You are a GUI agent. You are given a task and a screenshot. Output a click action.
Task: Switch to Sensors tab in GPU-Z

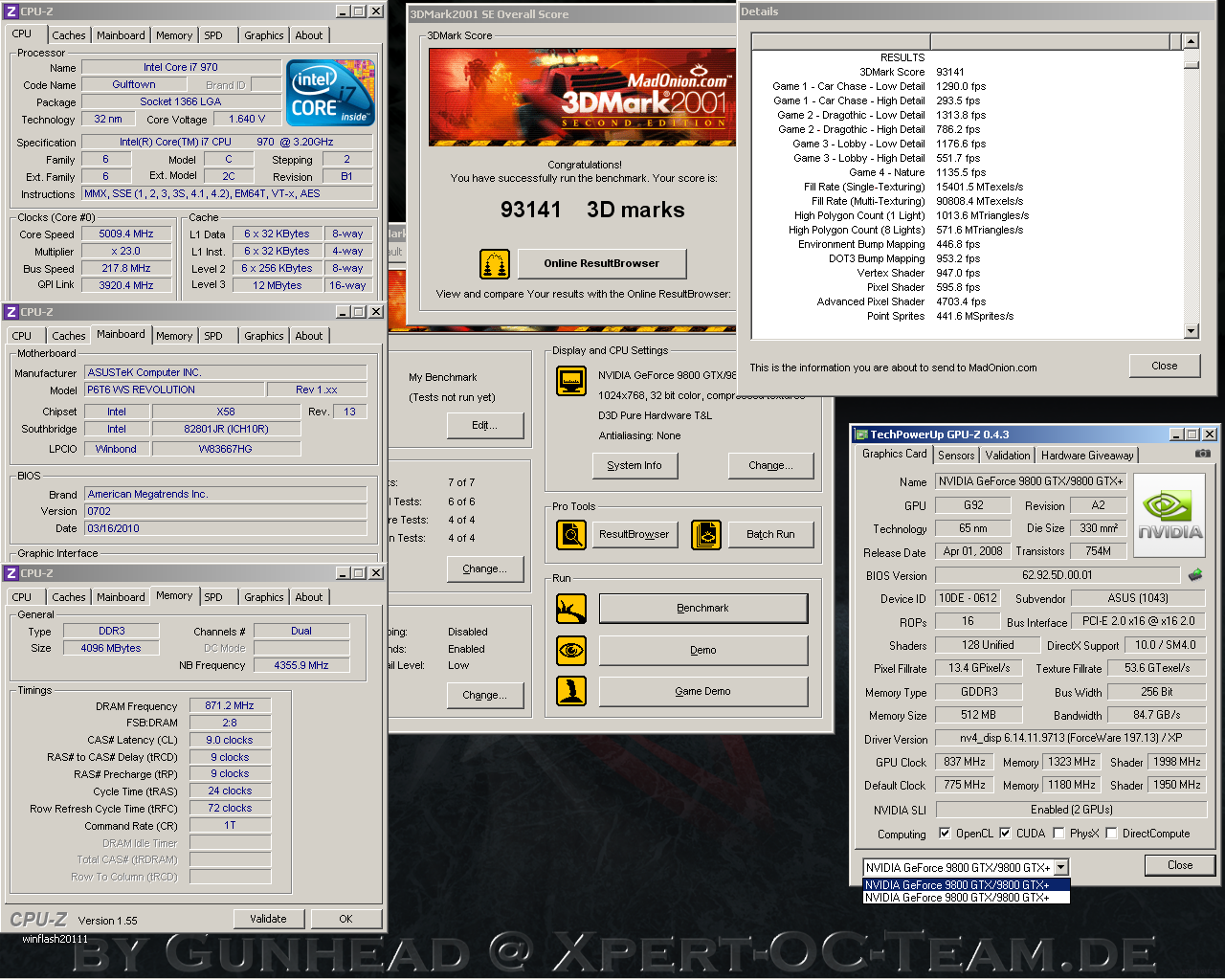point(956,456)
